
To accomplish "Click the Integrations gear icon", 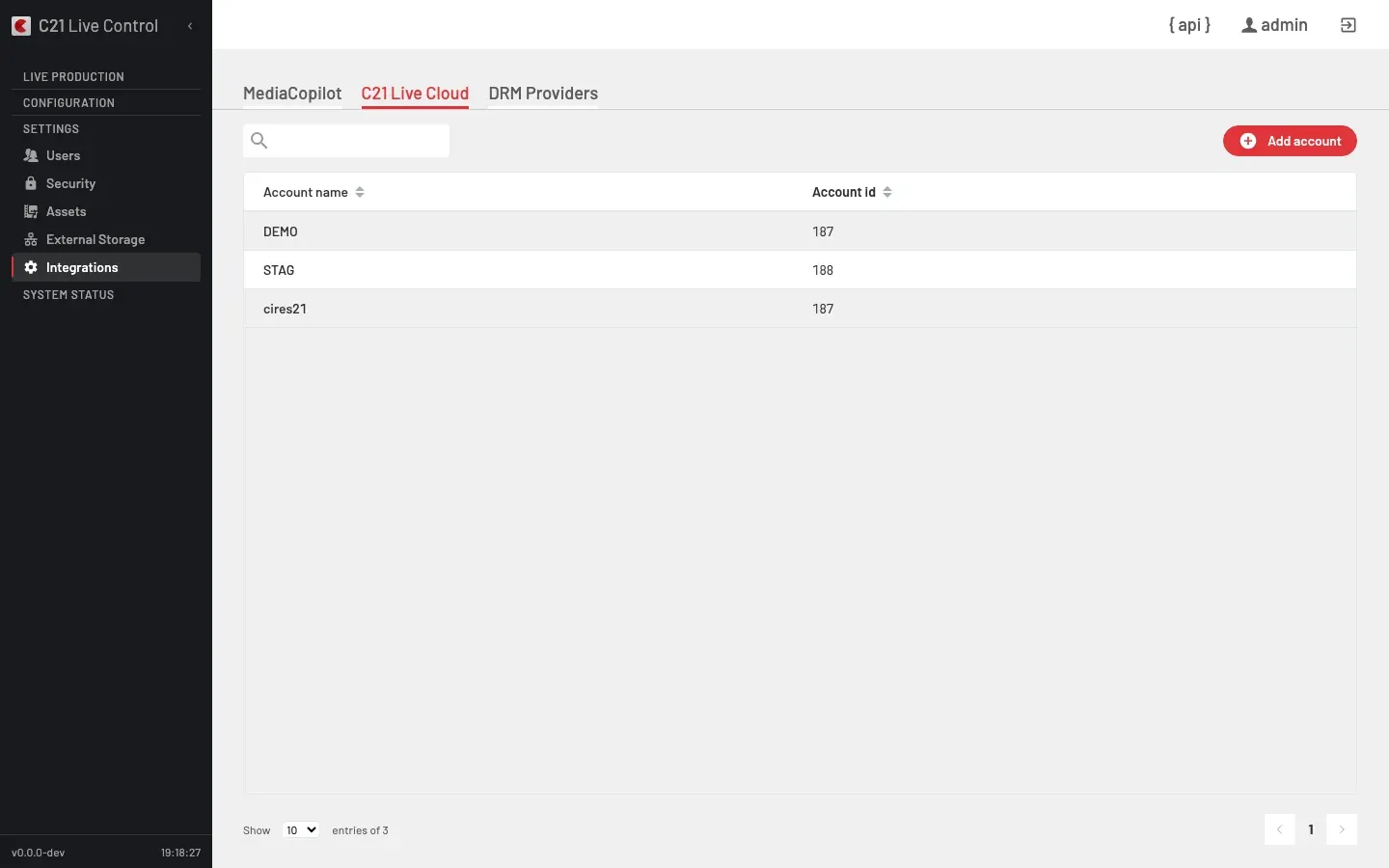I will coord(31,267).
